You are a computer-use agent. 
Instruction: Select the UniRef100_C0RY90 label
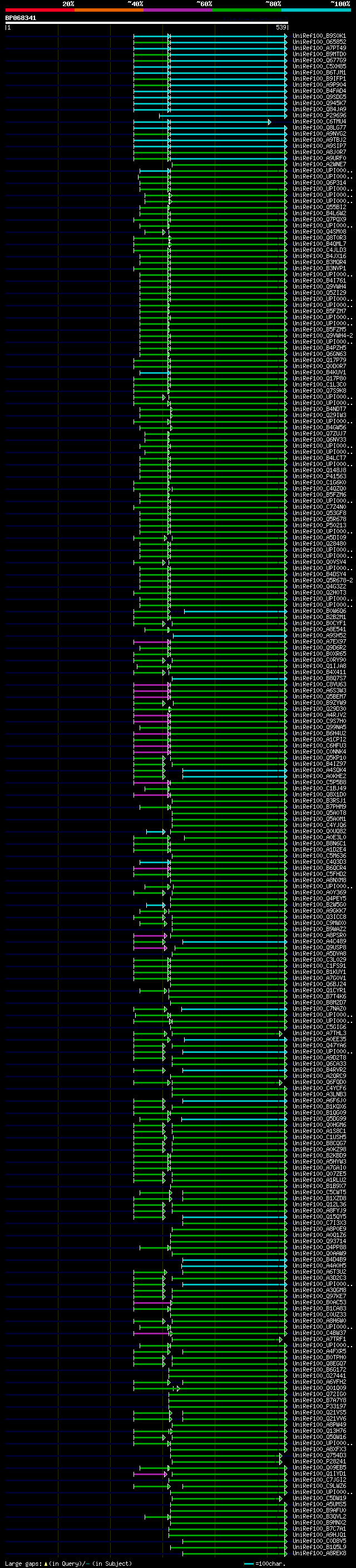coord(319,660)
